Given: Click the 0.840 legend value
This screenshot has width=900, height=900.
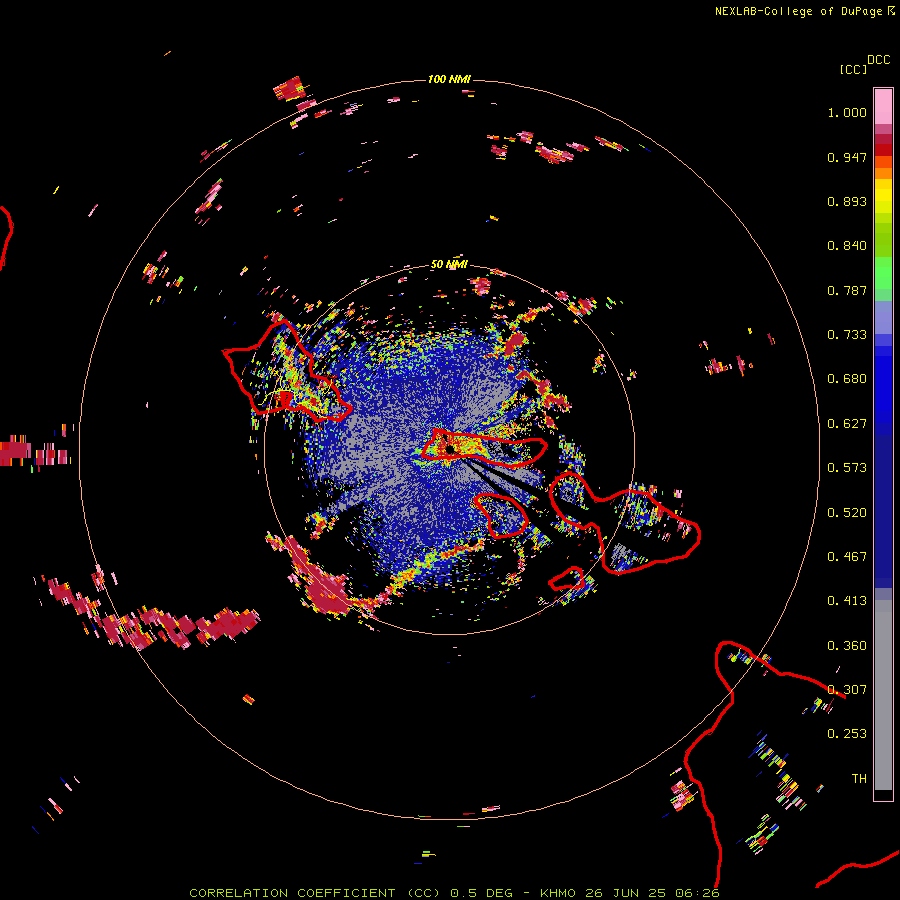Looking at the screenshot, I should coord(847,246).
